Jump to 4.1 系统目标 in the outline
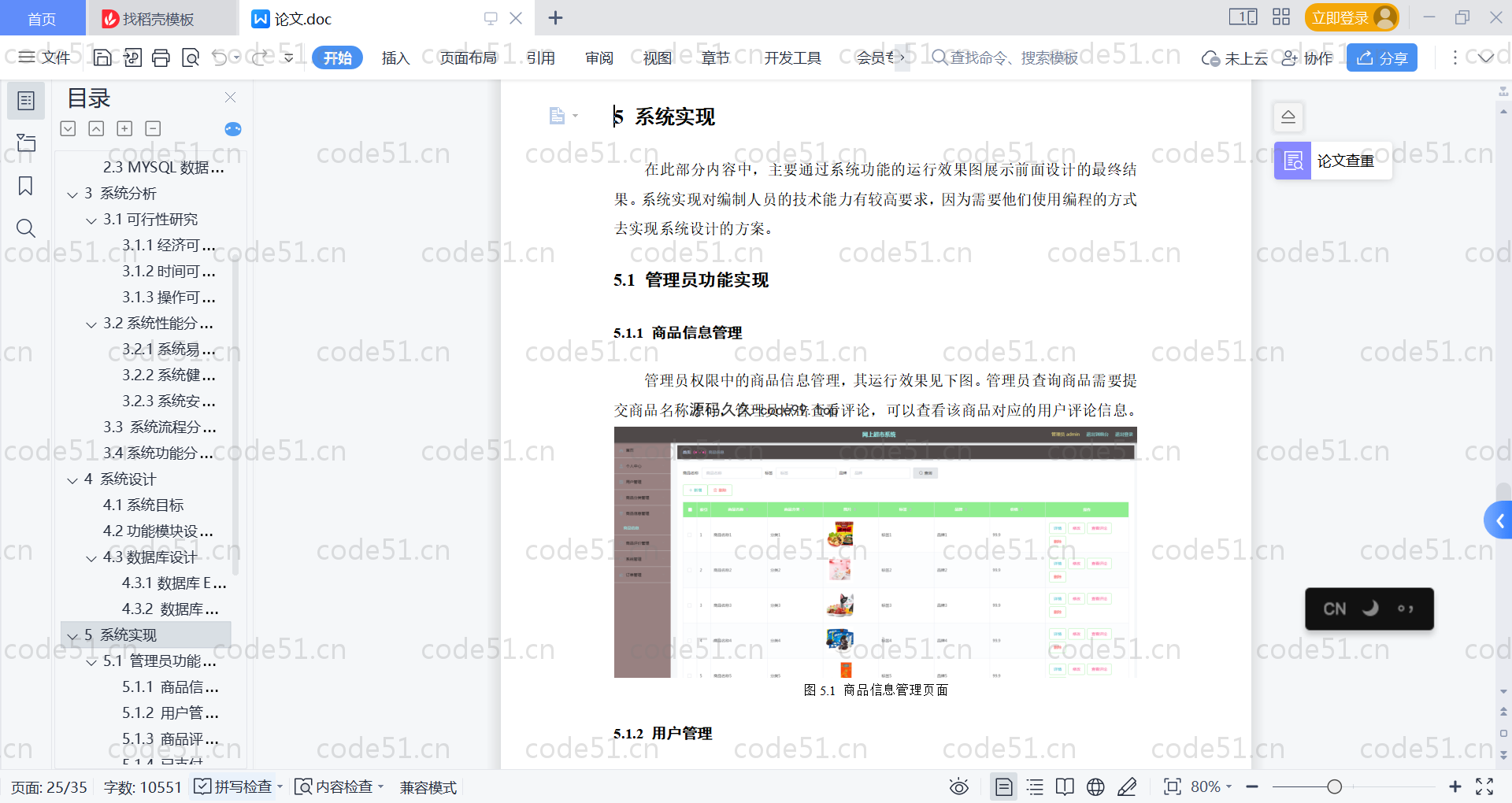This screenshot has height=803, width=1512. tap(143, 505)
